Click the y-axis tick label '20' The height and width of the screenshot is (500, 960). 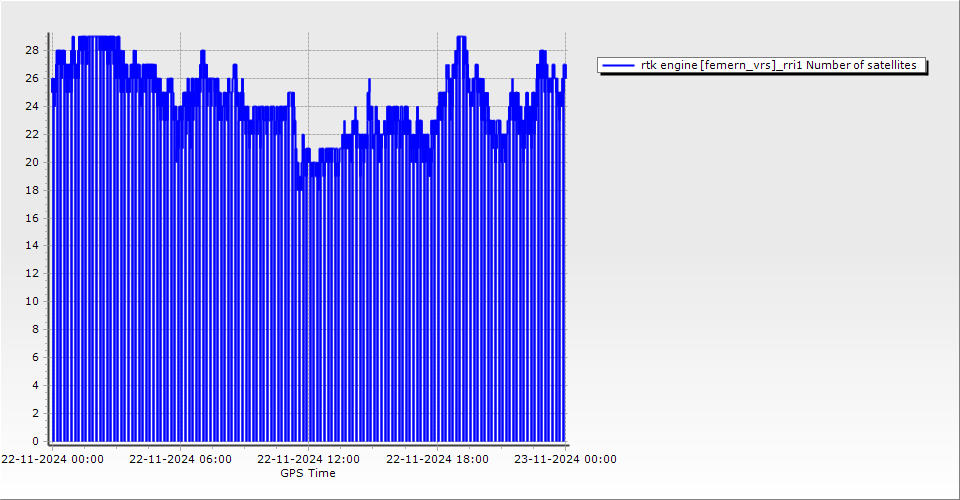pyautogui.click(x=32, y=162)
